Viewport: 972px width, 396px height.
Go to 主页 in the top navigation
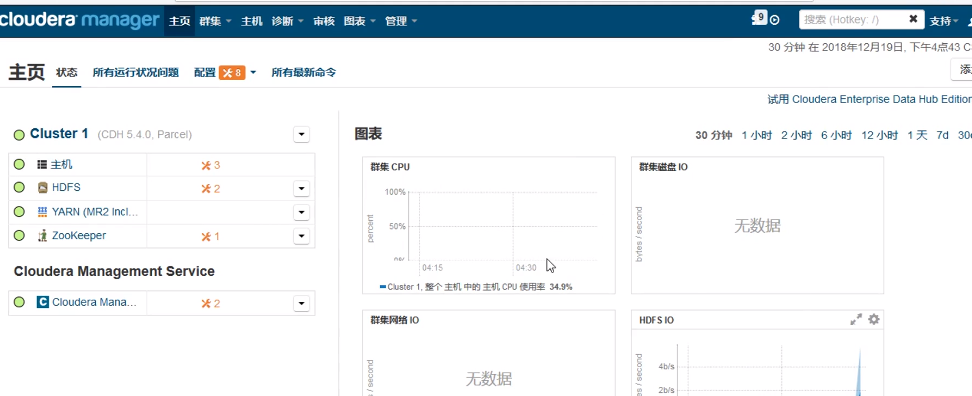179,21
